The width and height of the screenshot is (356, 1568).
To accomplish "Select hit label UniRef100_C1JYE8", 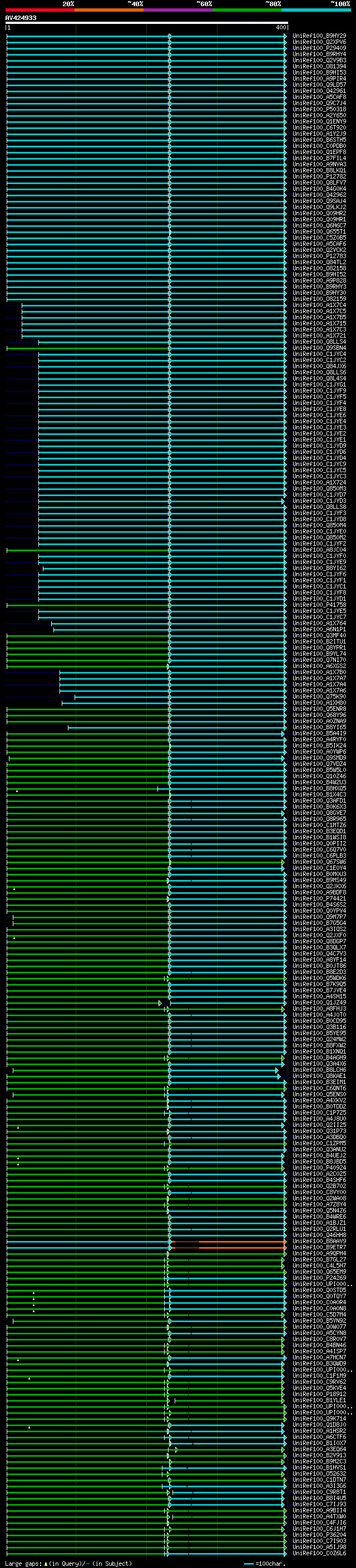I will 319,409.
